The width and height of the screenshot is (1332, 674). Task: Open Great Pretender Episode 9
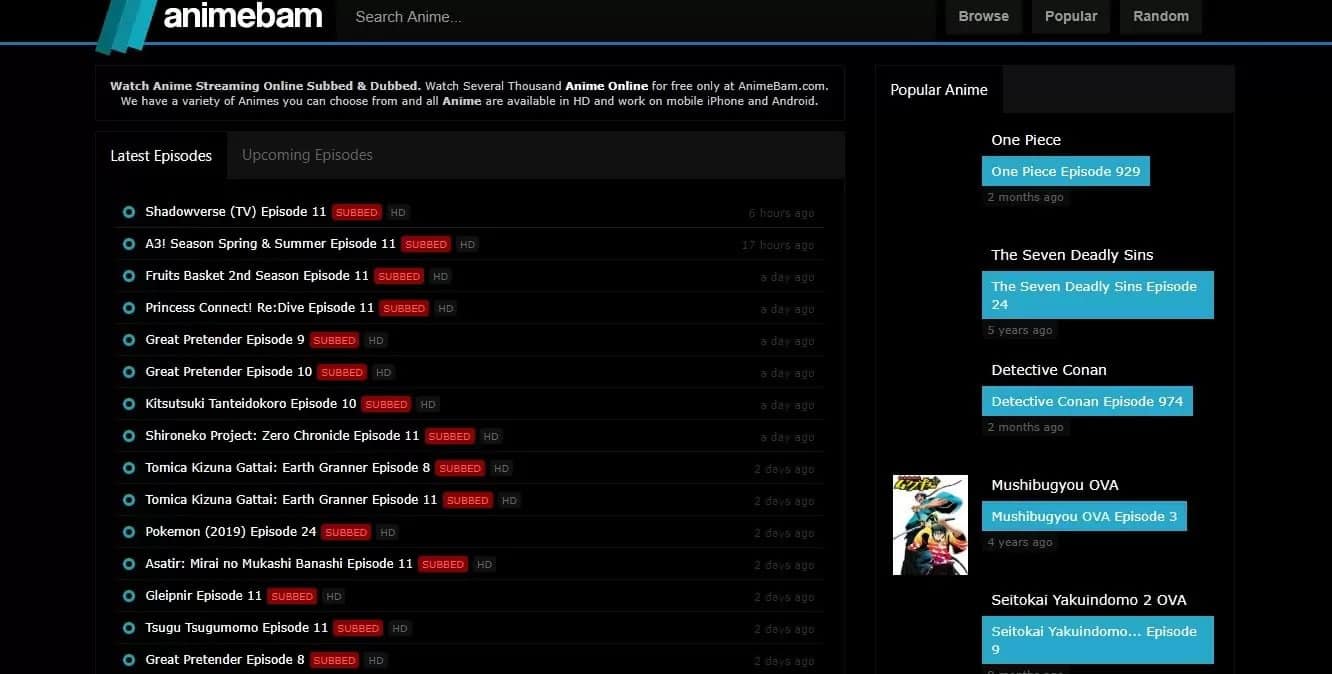tap(225, 340)
